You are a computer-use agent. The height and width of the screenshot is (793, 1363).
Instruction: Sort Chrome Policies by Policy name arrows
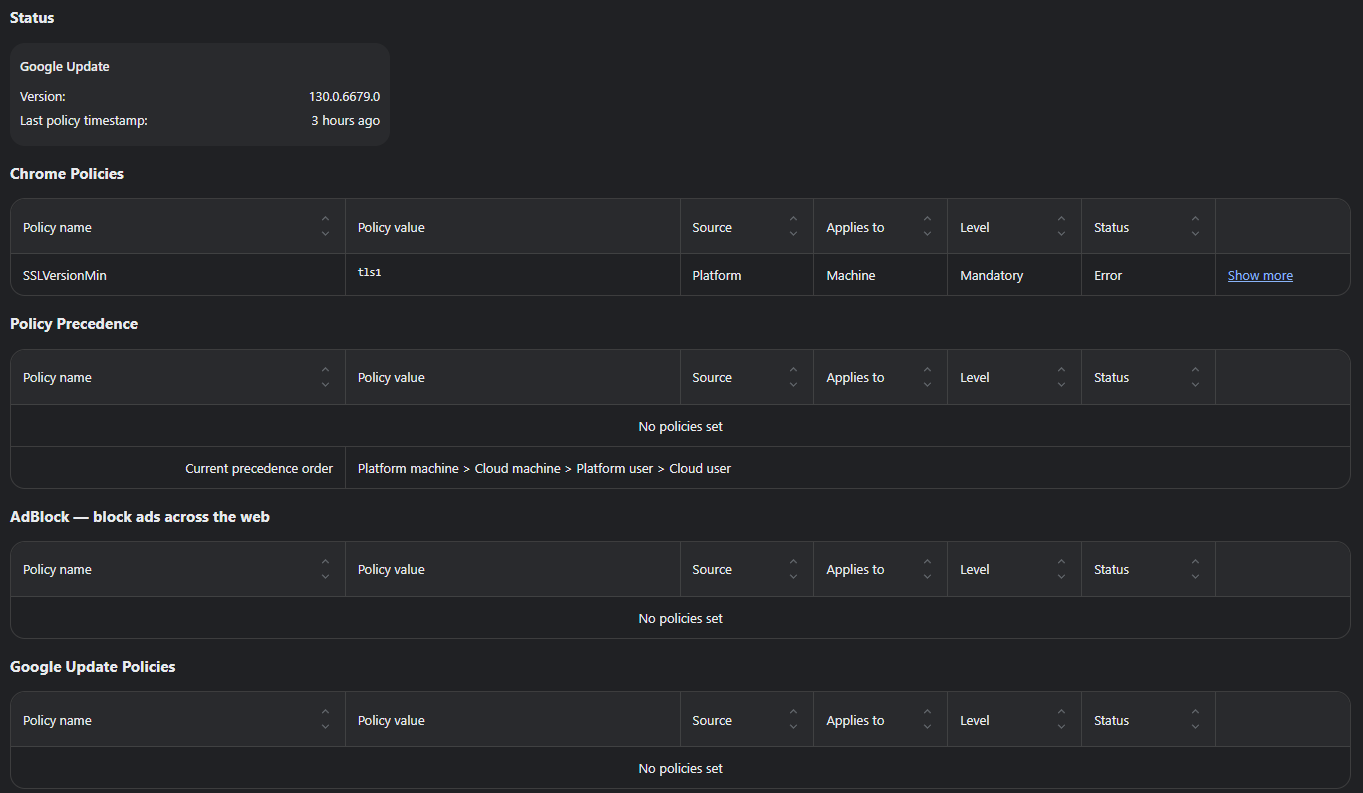point(325,227)
